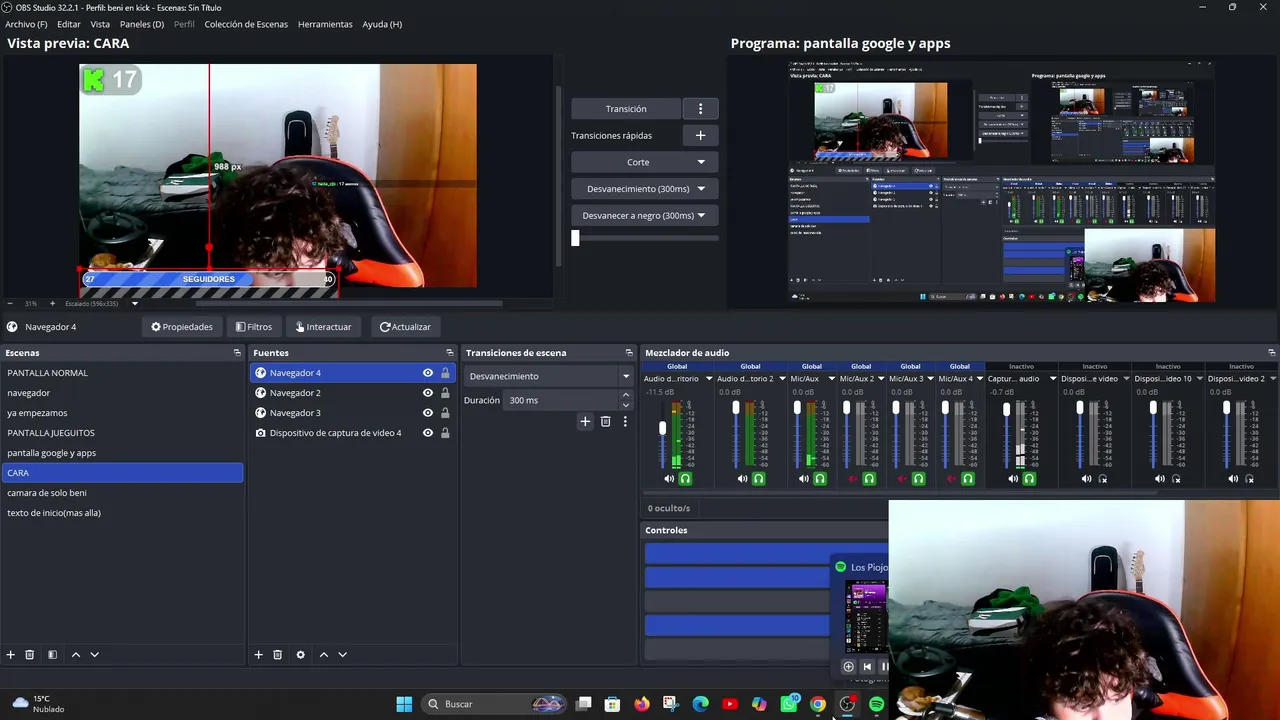Open Filtros for the selected source
1280x720 pixels.
(x=254, y=327)
